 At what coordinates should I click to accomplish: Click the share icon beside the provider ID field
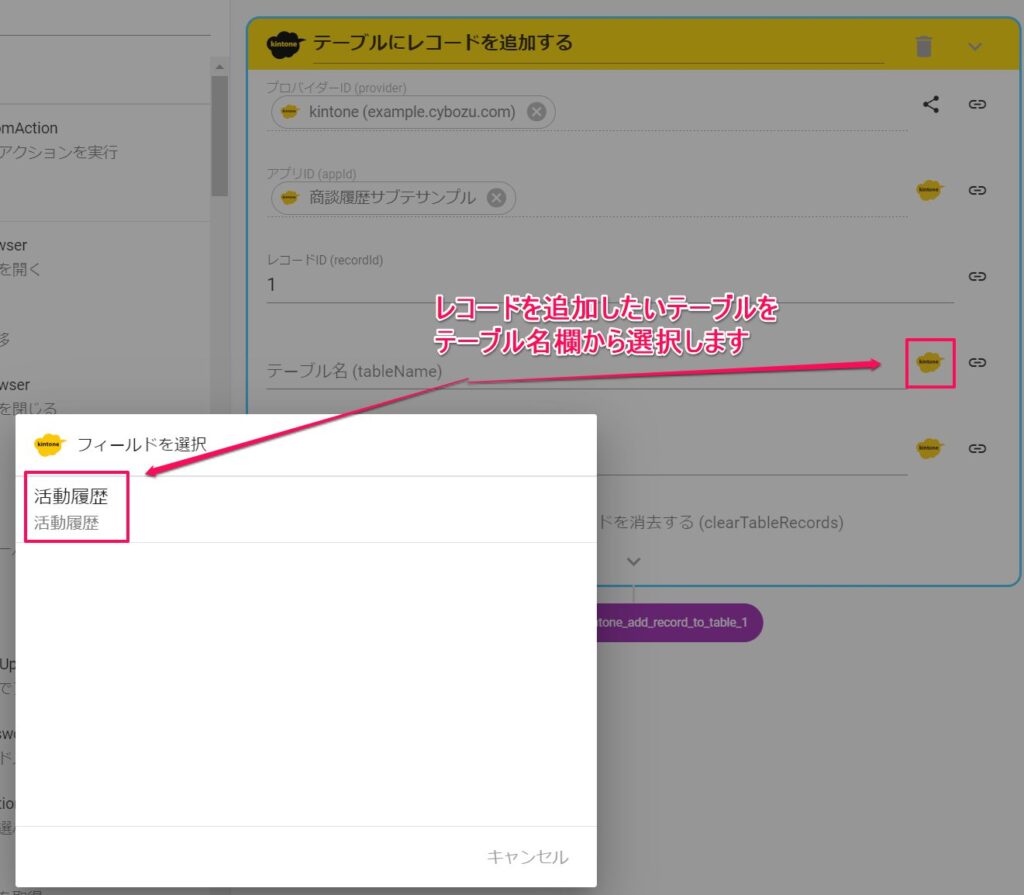[x=931, y=103]
